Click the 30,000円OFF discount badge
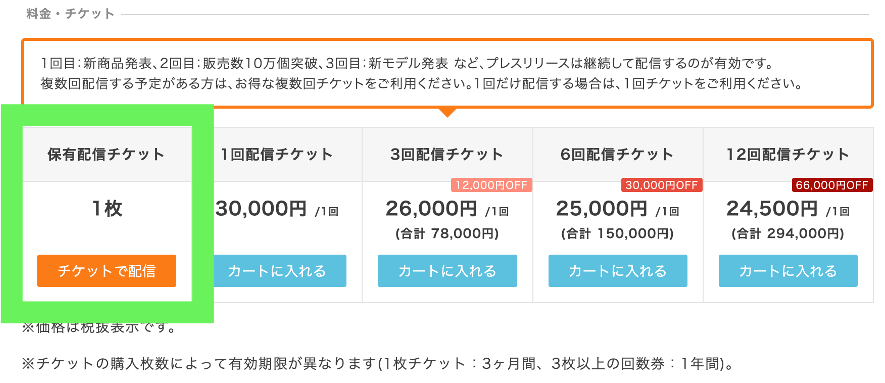This screenshot has height=383, width=885. (x=662, y=185)
